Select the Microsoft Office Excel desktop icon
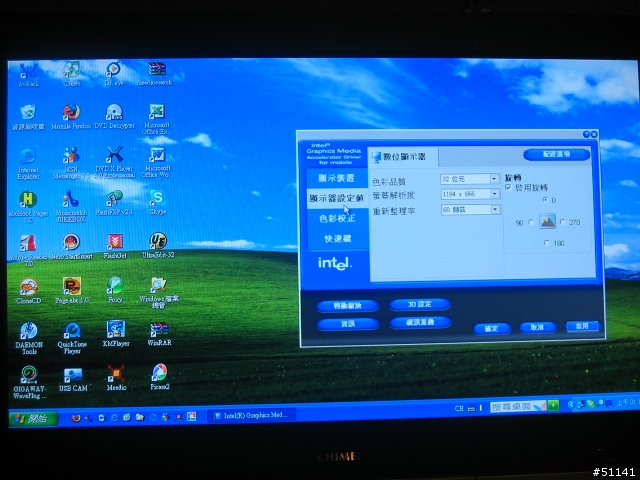Viewport: 640px width, 480px height. click(x=157, y=118)
